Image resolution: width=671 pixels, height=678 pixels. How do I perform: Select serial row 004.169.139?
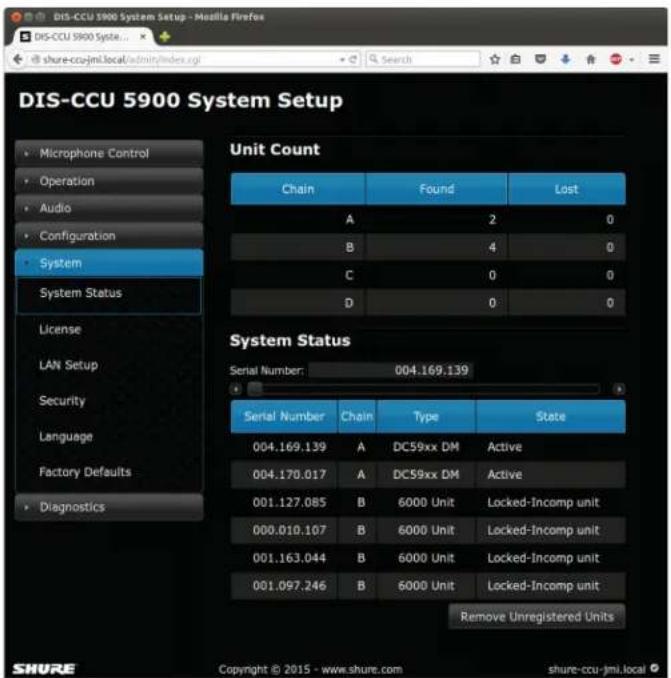[428, 447]
